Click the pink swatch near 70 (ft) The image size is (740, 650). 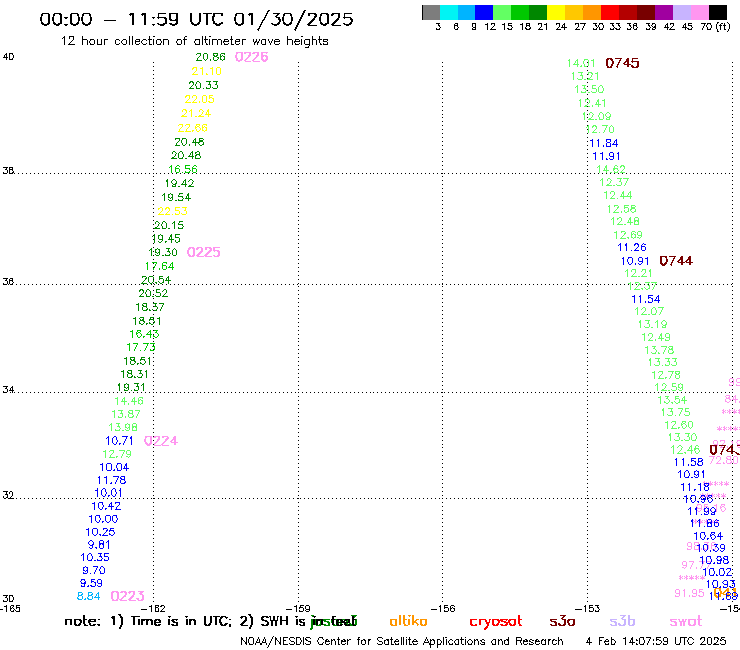[699, 12]
